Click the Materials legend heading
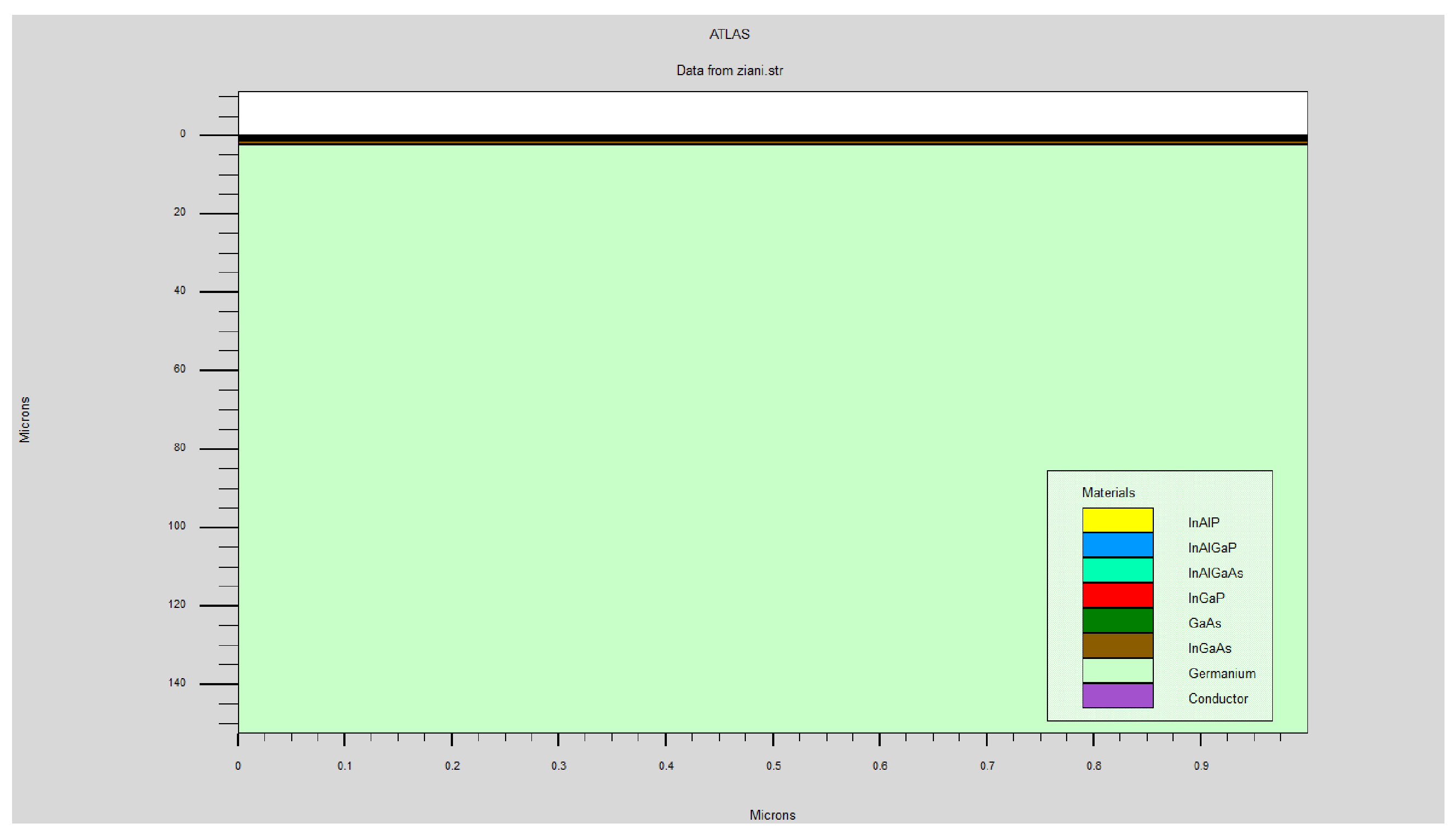 (1108, 493)
